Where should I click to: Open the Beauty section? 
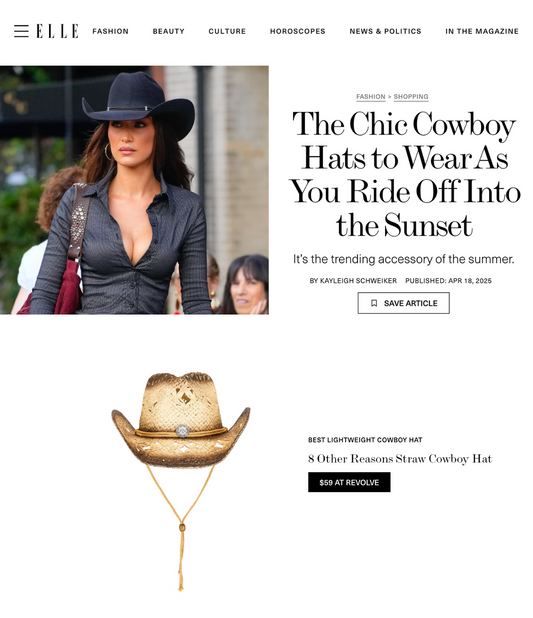(x=168, y=31)
